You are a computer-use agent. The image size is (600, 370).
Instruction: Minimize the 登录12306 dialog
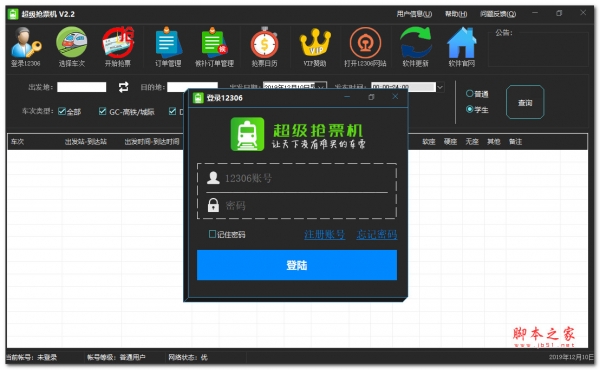click(x=347, y=97)
